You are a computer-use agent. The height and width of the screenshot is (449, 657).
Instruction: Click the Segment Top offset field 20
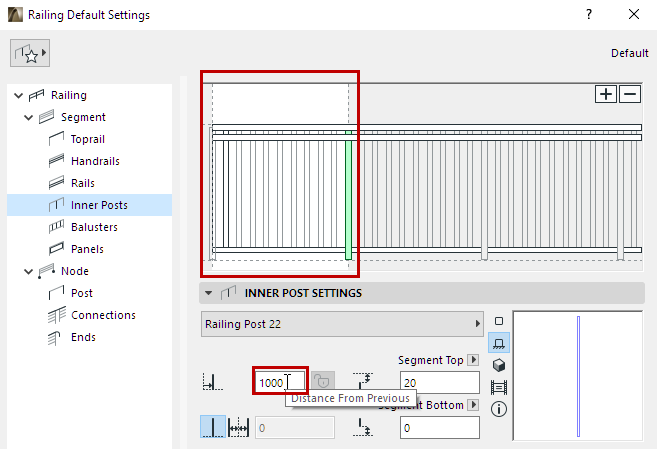[440, 382]
